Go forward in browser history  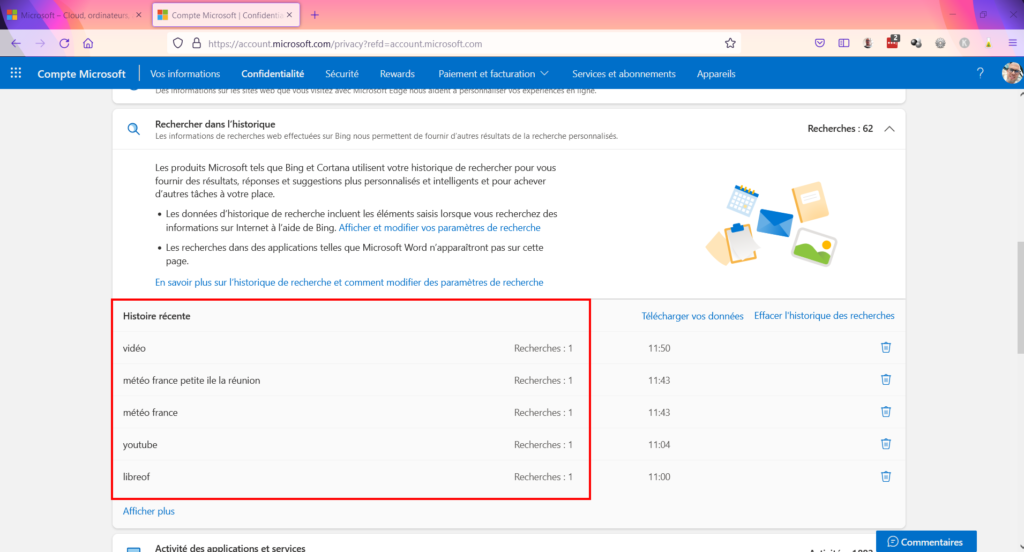(40, 43)
